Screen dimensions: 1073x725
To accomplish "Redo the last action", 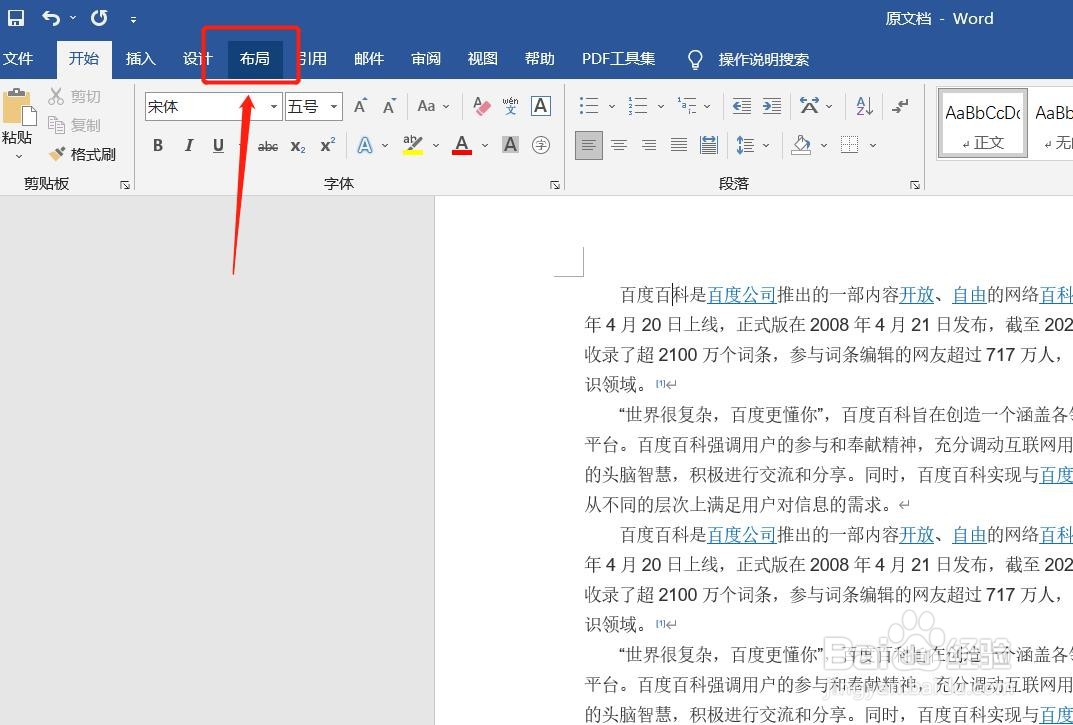I will [99, 18].
